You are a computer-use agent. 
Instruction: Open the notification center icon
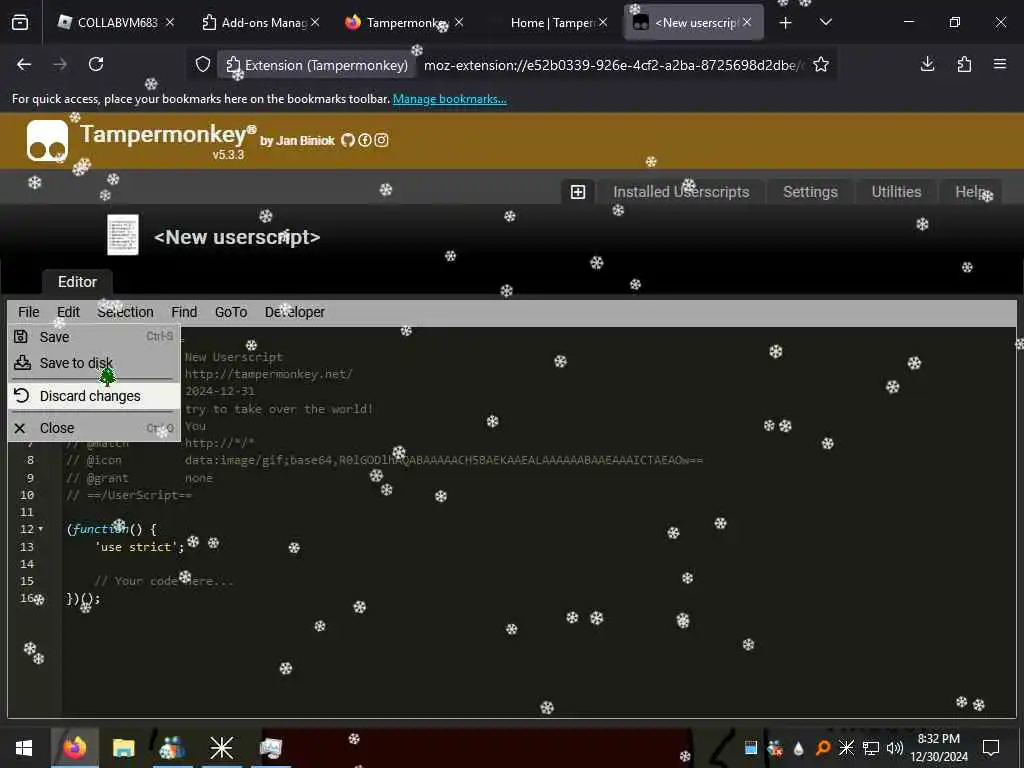point(991,748)
